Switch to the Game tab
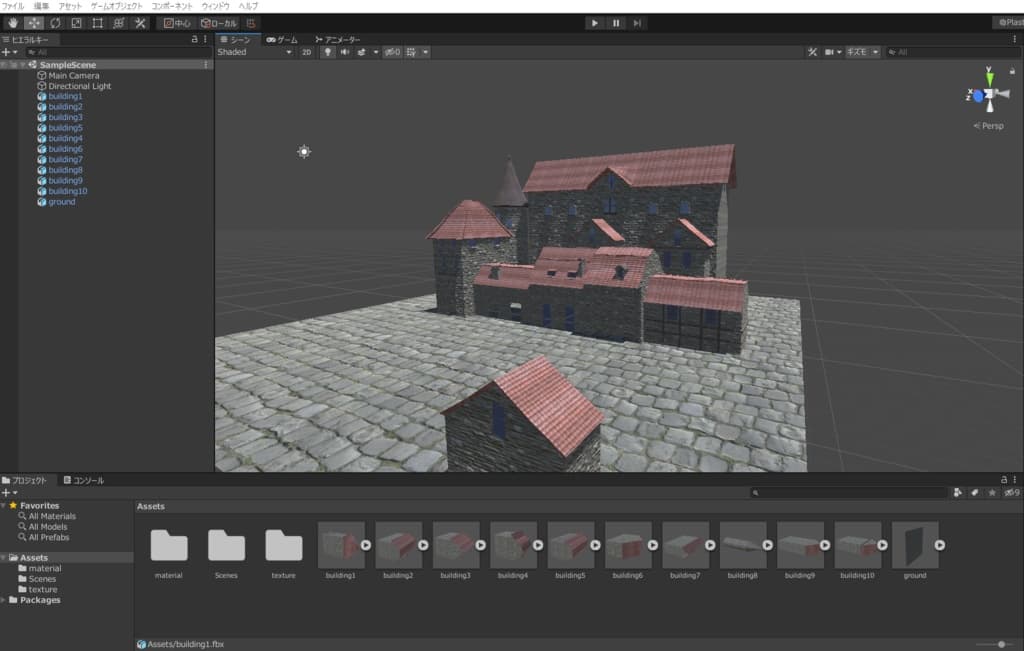Viewport: 1024px width, 651px height. tap(282, 39)
